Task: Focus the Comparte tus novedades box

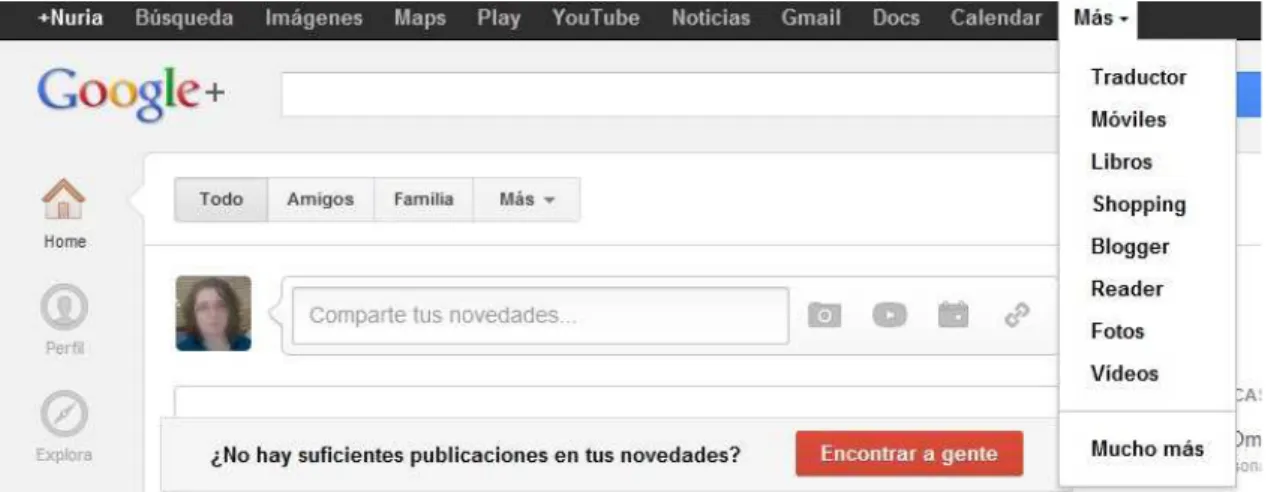Action: coord(541,316)
